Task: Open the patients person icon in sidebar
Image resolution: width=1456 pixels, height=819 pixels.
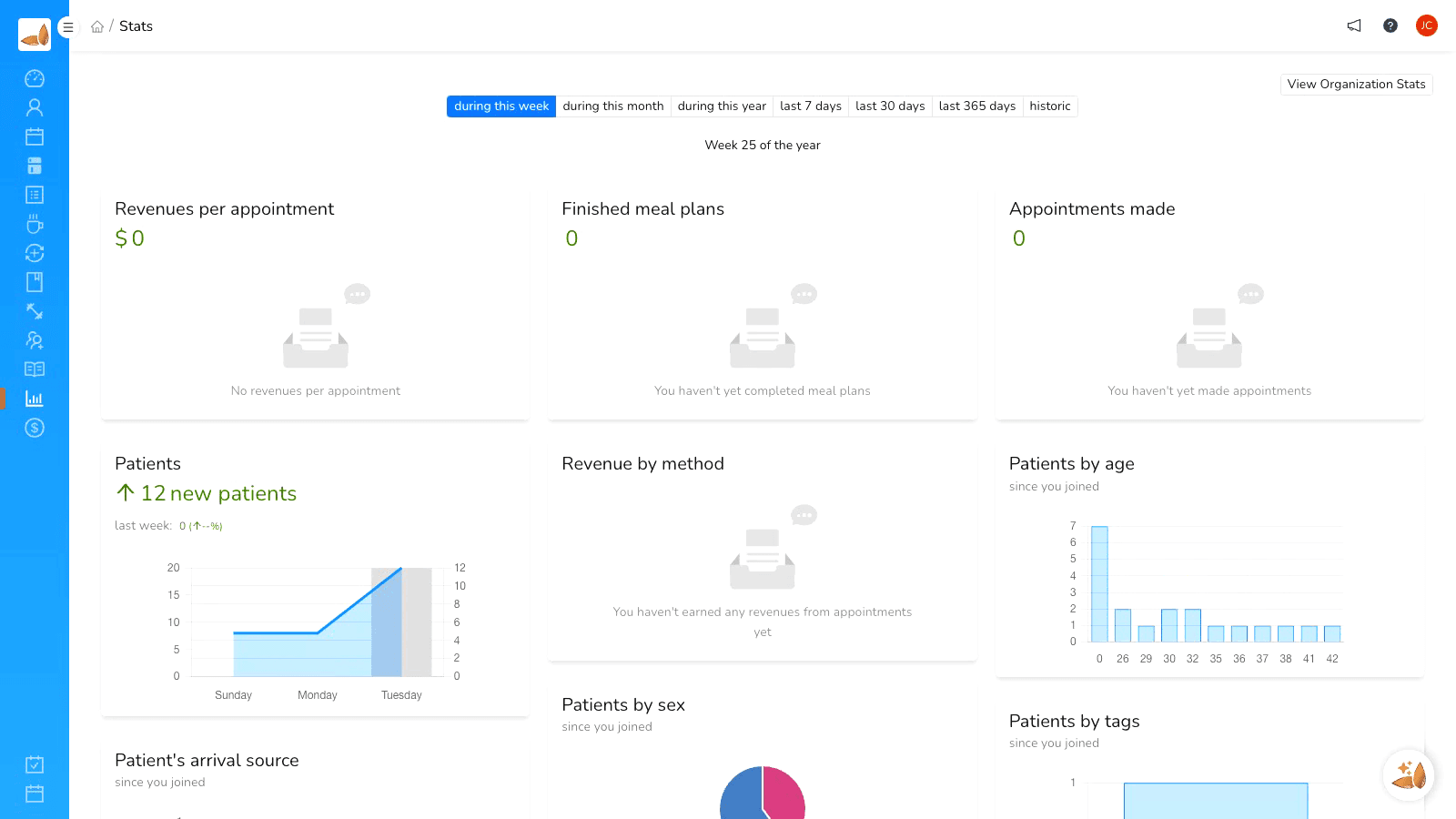Action: point(35,107)
